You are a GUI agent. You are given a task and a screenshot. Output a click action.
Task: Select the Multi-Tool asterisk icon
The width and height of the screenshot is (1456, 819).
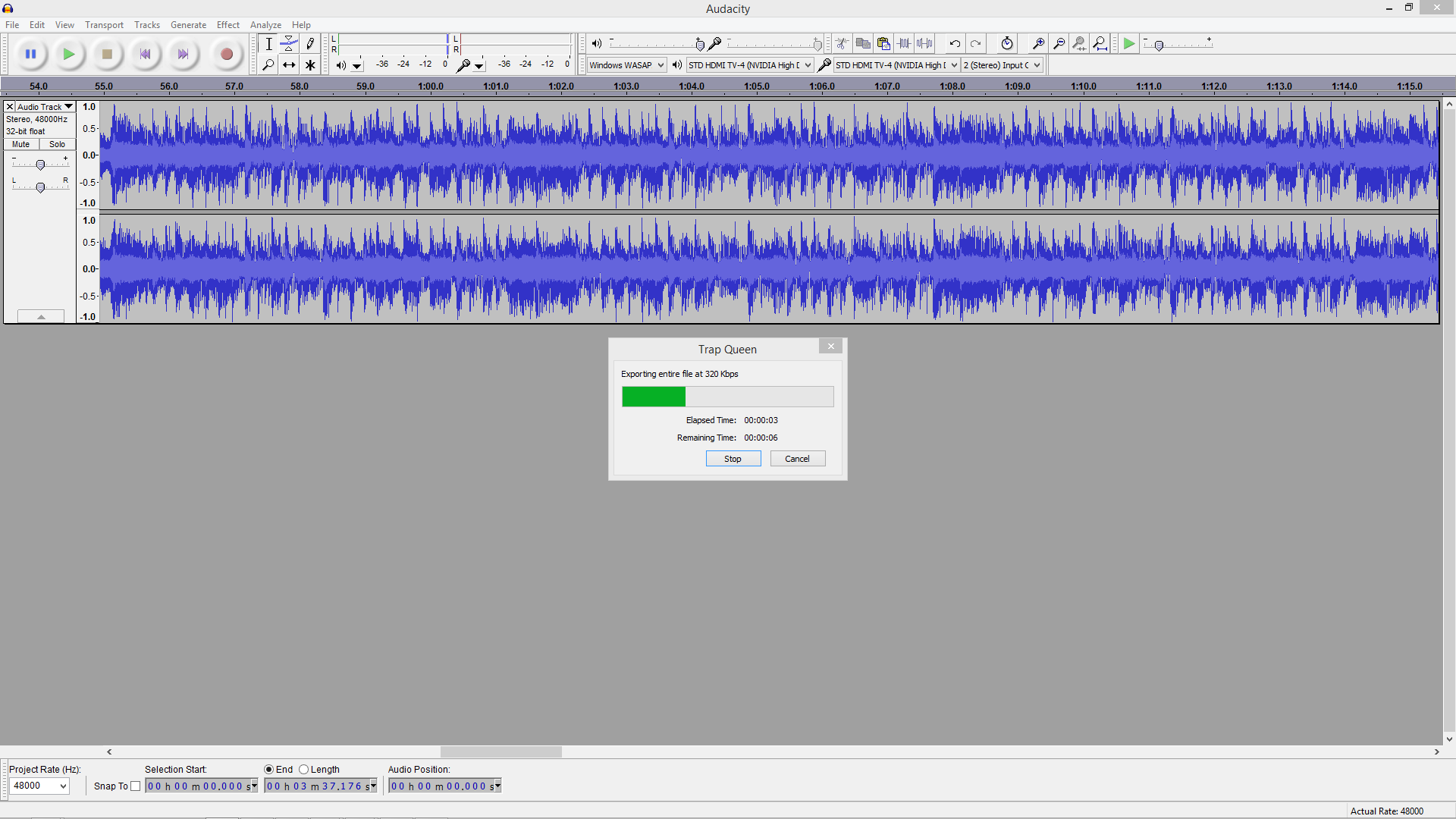[310, 65]
